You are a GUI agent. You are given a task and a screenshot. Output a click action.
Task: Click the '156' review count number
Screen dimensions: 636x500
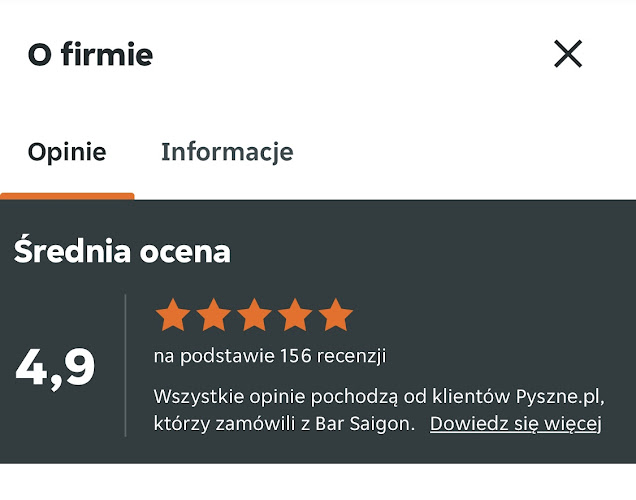295,356
